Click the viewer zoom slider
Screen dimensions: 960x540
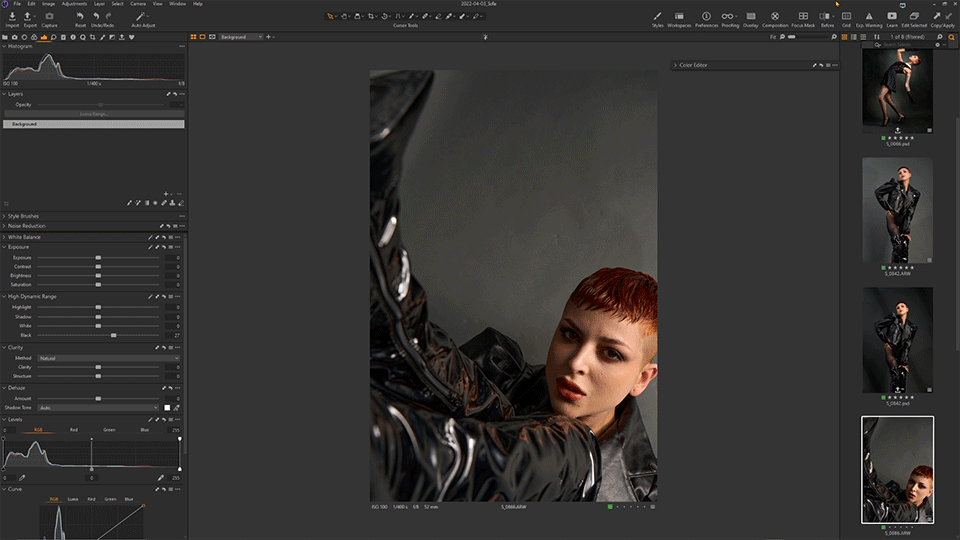pos(807,37)
